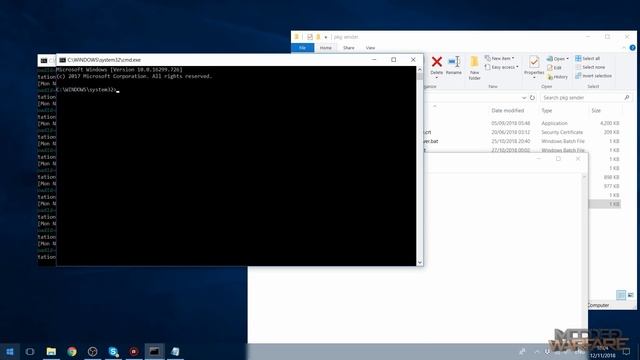Click the taskbar date and time
This screenshot has width=640, height=360.
click(x=602, y=352)
